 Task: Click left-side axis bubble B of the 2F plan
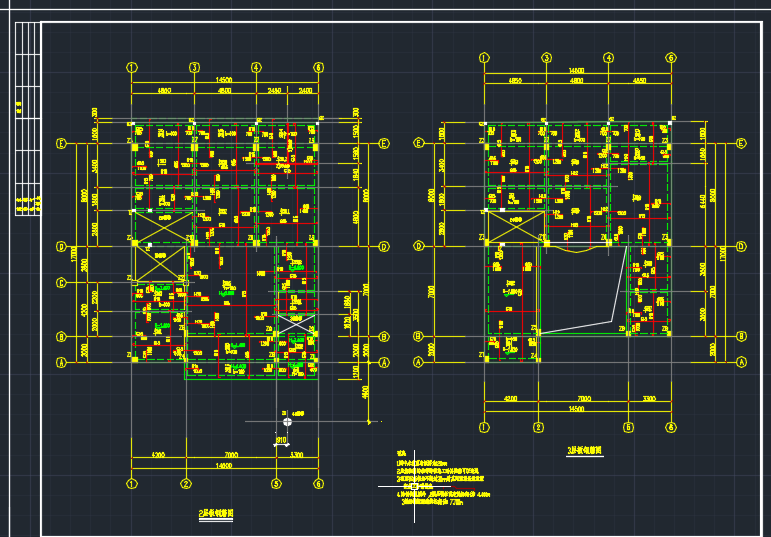point(61,337)
